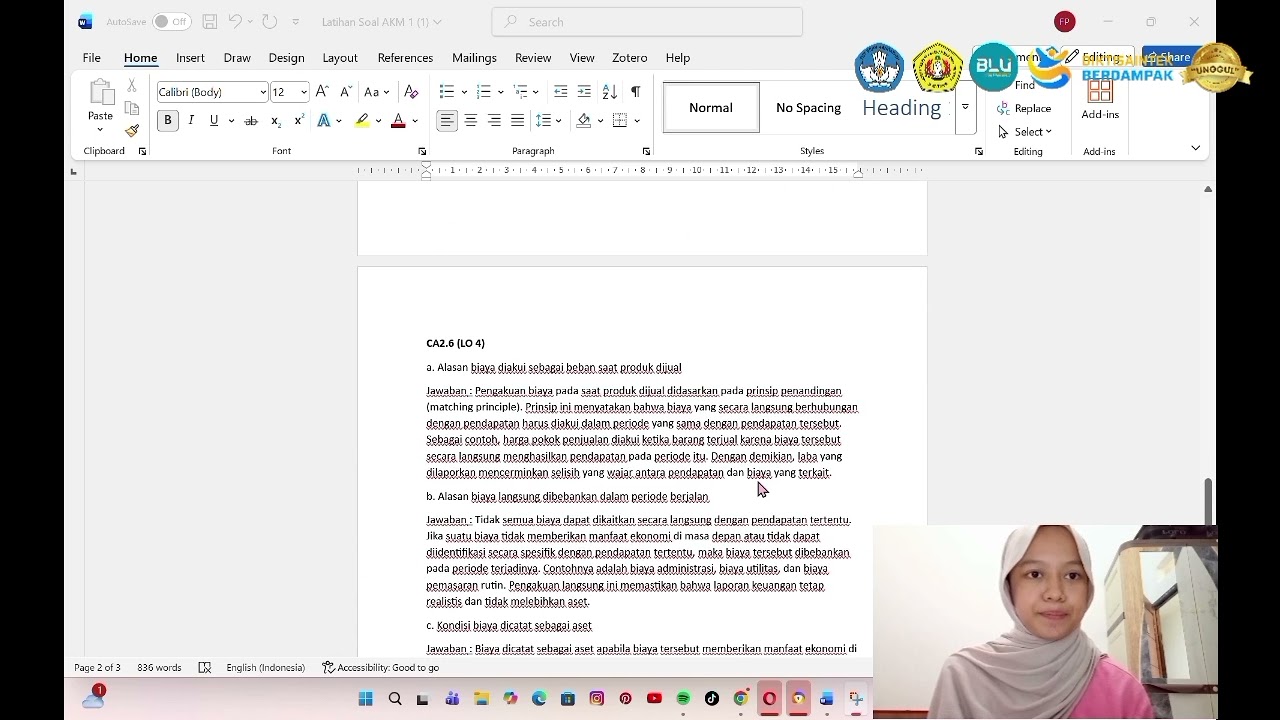Click Replace in Editing group
Image resolution: width=1280 pixels, height=720 pixels.
point(1025,108)
